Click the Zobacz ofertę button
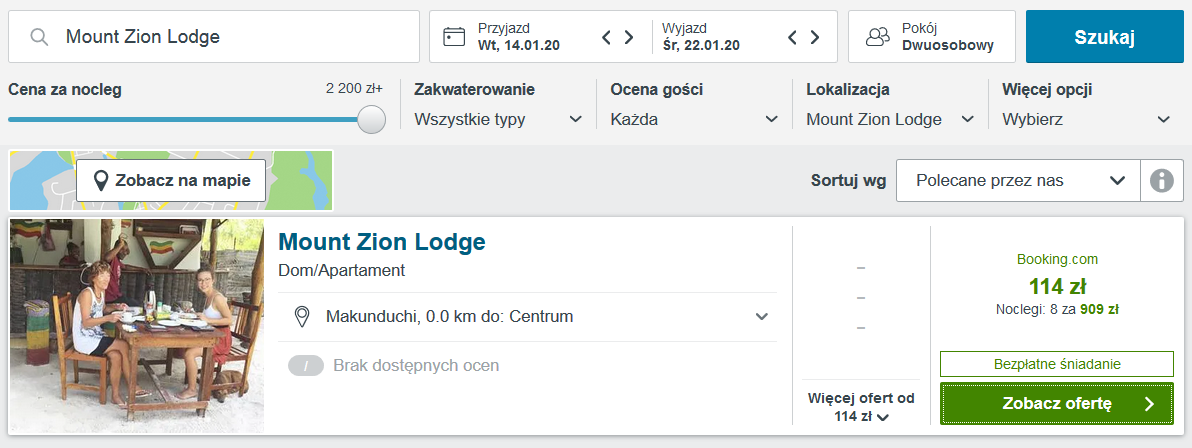This screenshot has width=1192, height=448. [1057, 404]
